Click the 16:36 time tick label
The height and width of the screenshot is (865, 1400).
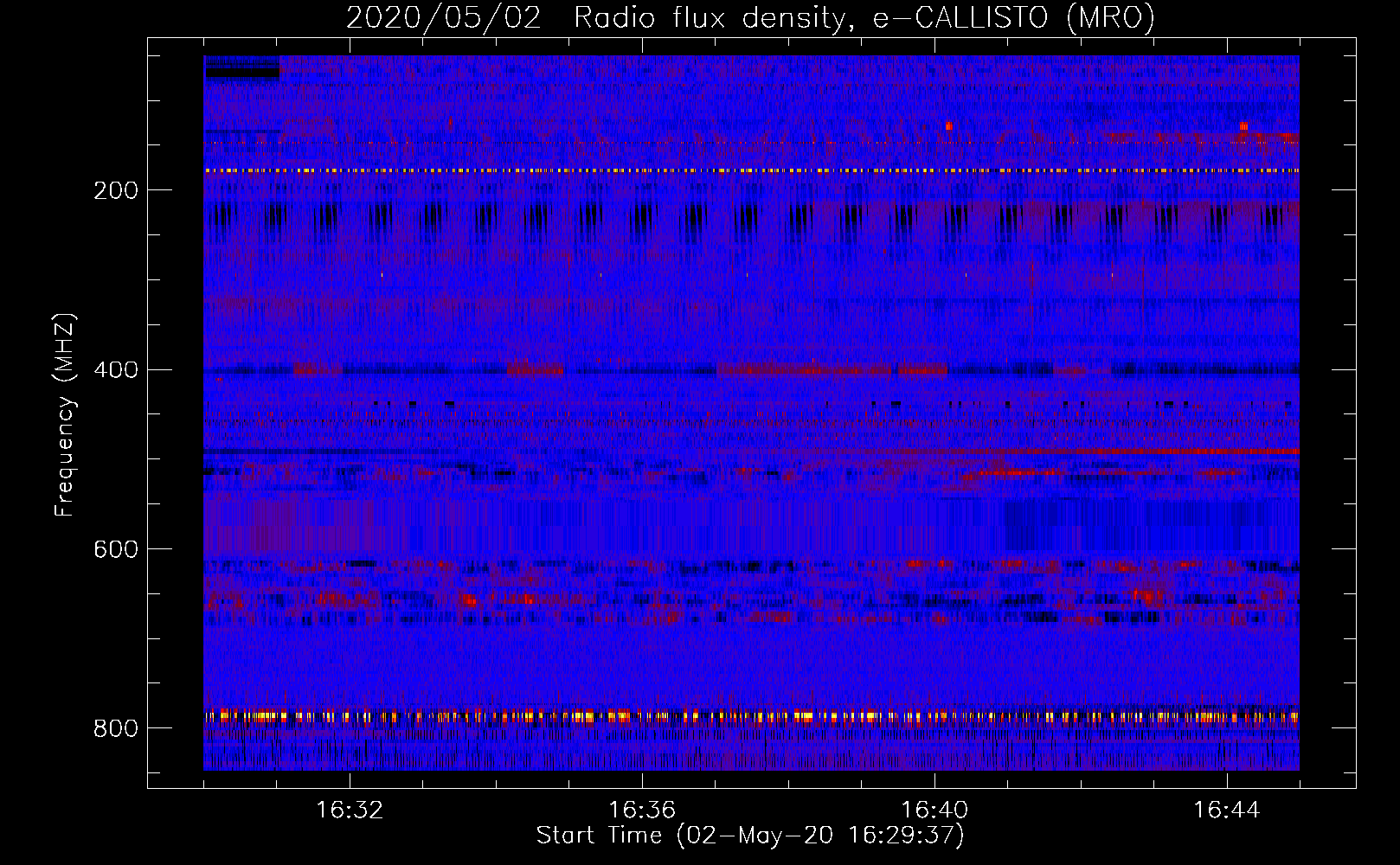[642, 811]
